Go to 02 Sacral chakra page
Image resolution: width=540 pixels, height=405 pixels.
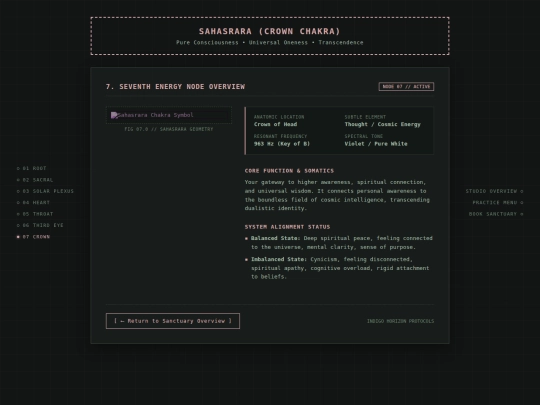point(35,180)
